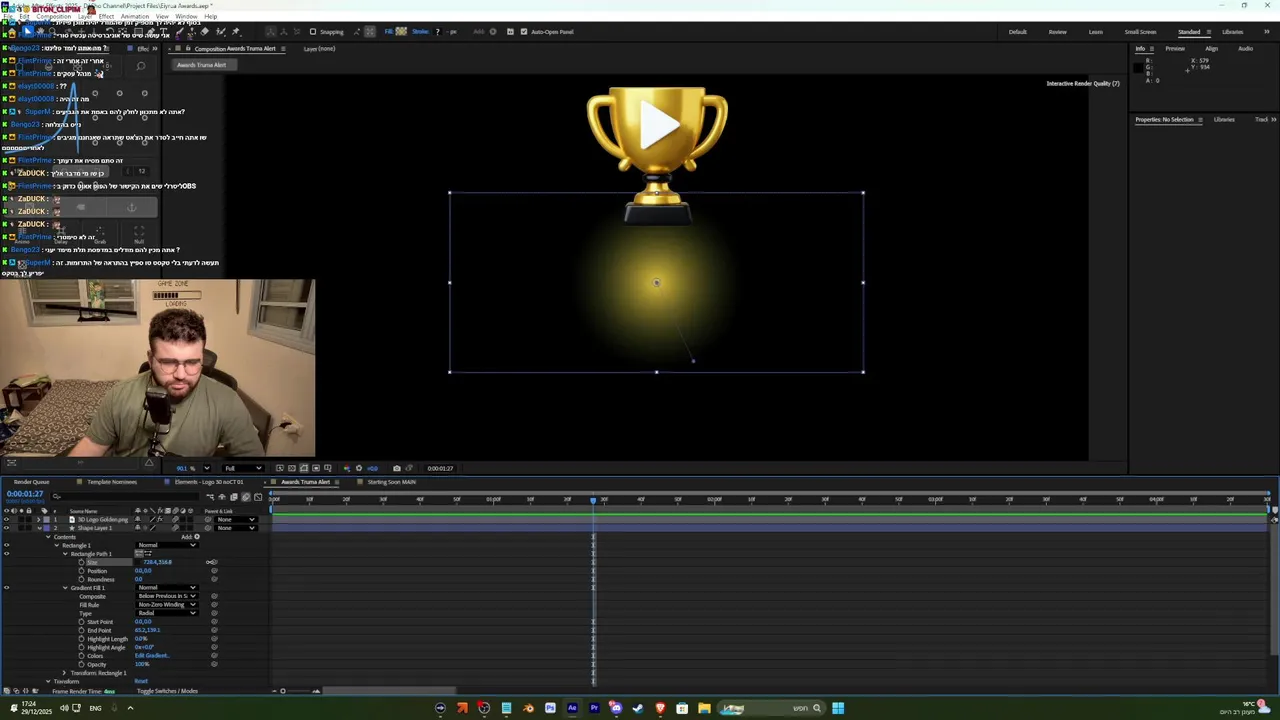
Task: Hide the 3D Logo Golden.png layer
Action: 6,519
